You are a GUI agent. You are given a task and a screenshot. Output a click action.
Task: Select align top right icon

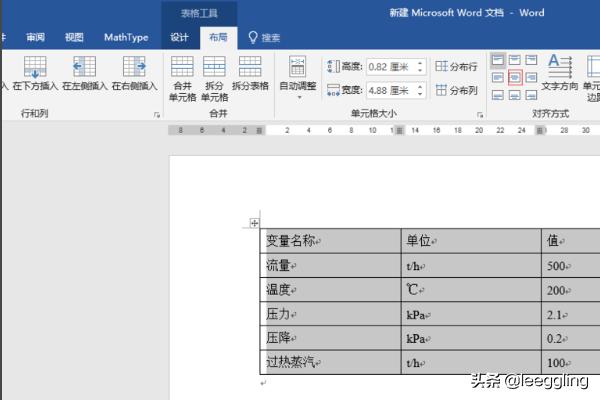click(x=531, y=60)
